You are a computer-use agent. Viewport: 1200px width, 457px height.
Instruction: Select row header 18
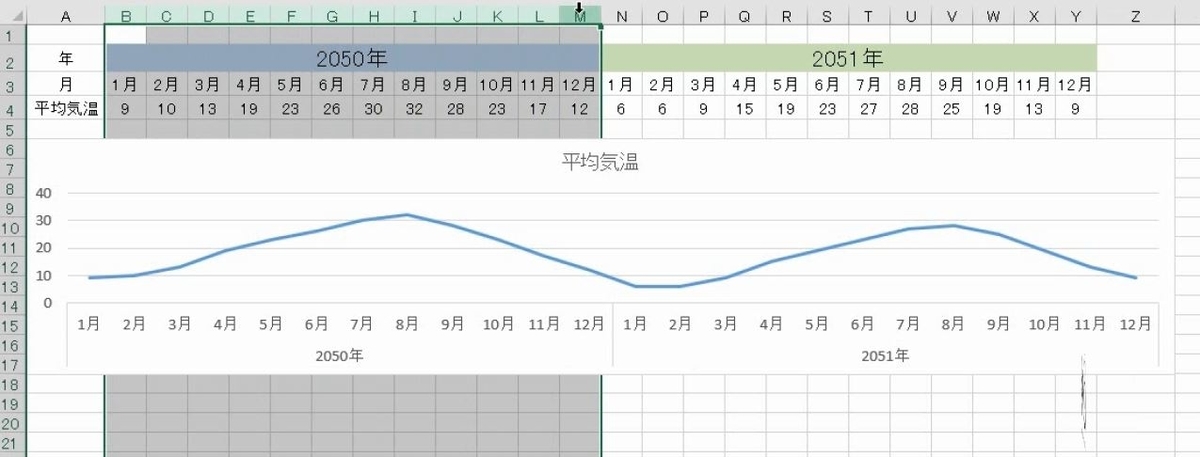(12, 385)
